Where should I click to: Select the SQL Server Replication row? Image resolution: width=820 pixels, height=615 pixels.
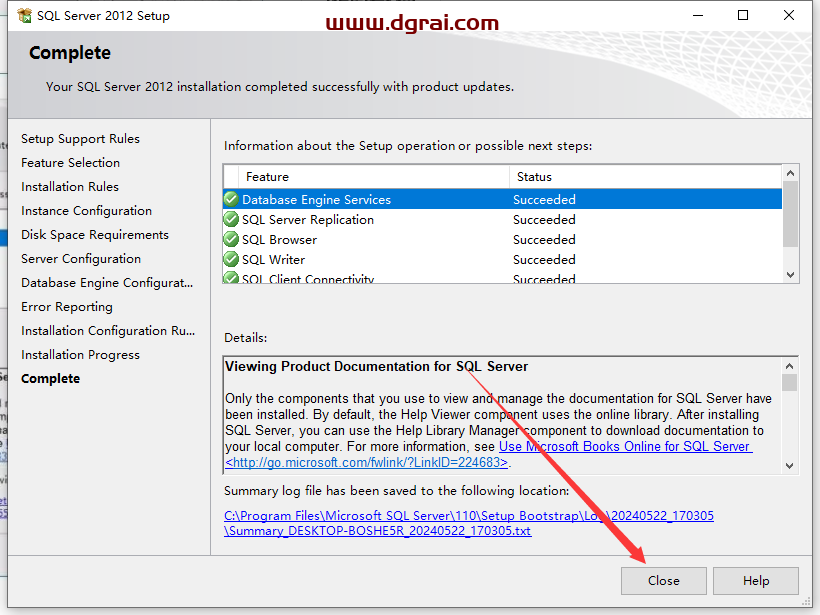[x=503, y=220]
